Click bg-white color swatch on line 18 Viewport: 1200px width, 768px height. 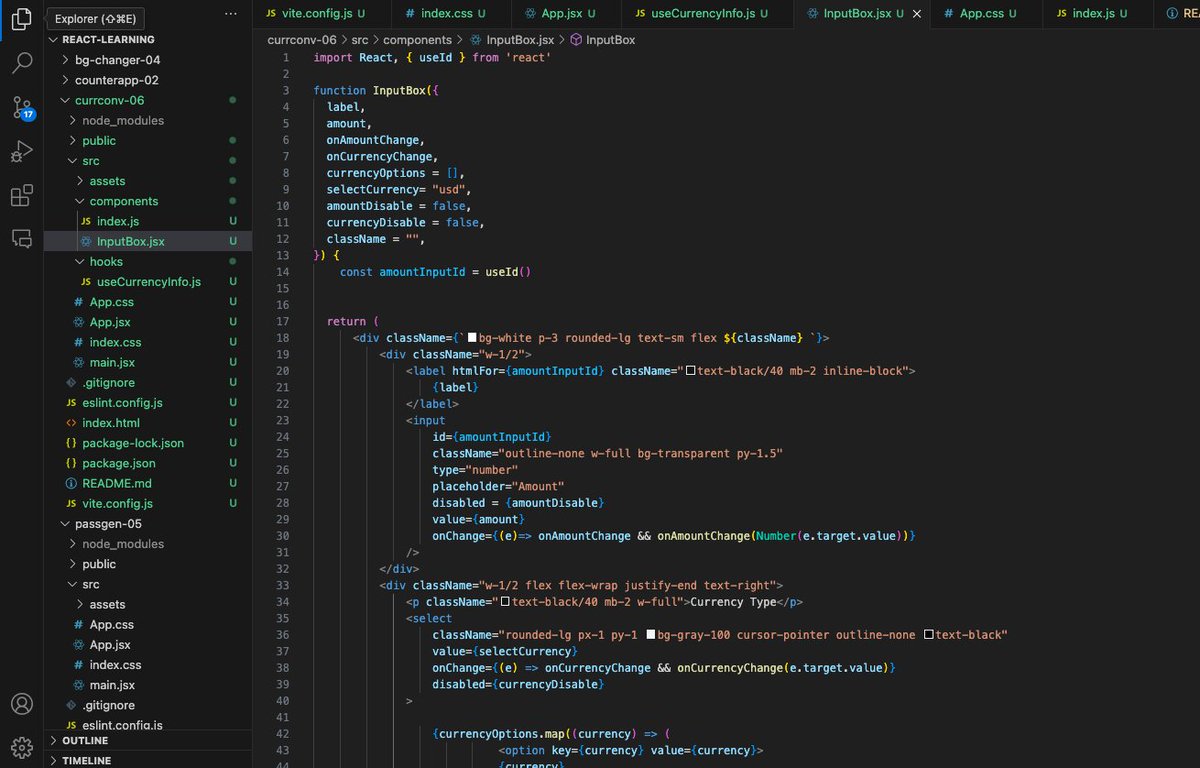tap(472, 338)
